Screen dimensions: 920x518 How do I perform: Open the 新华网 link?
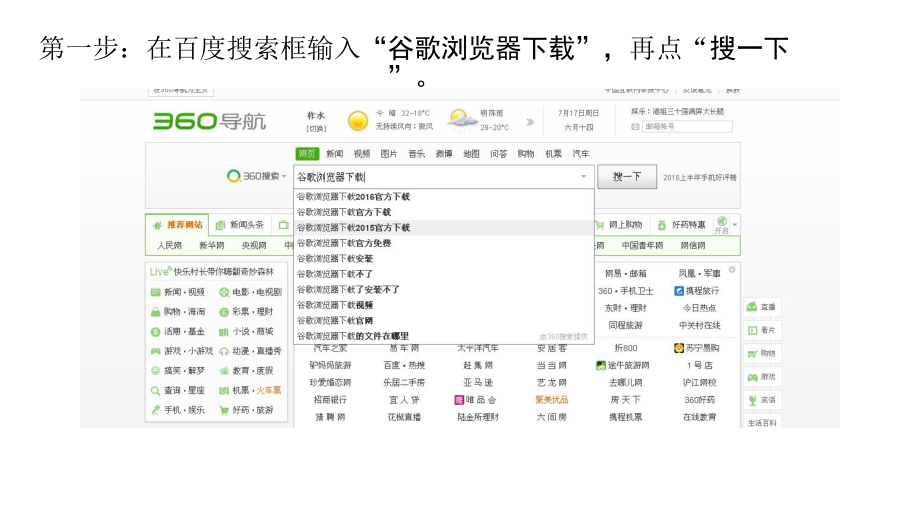tap(211, 246)
